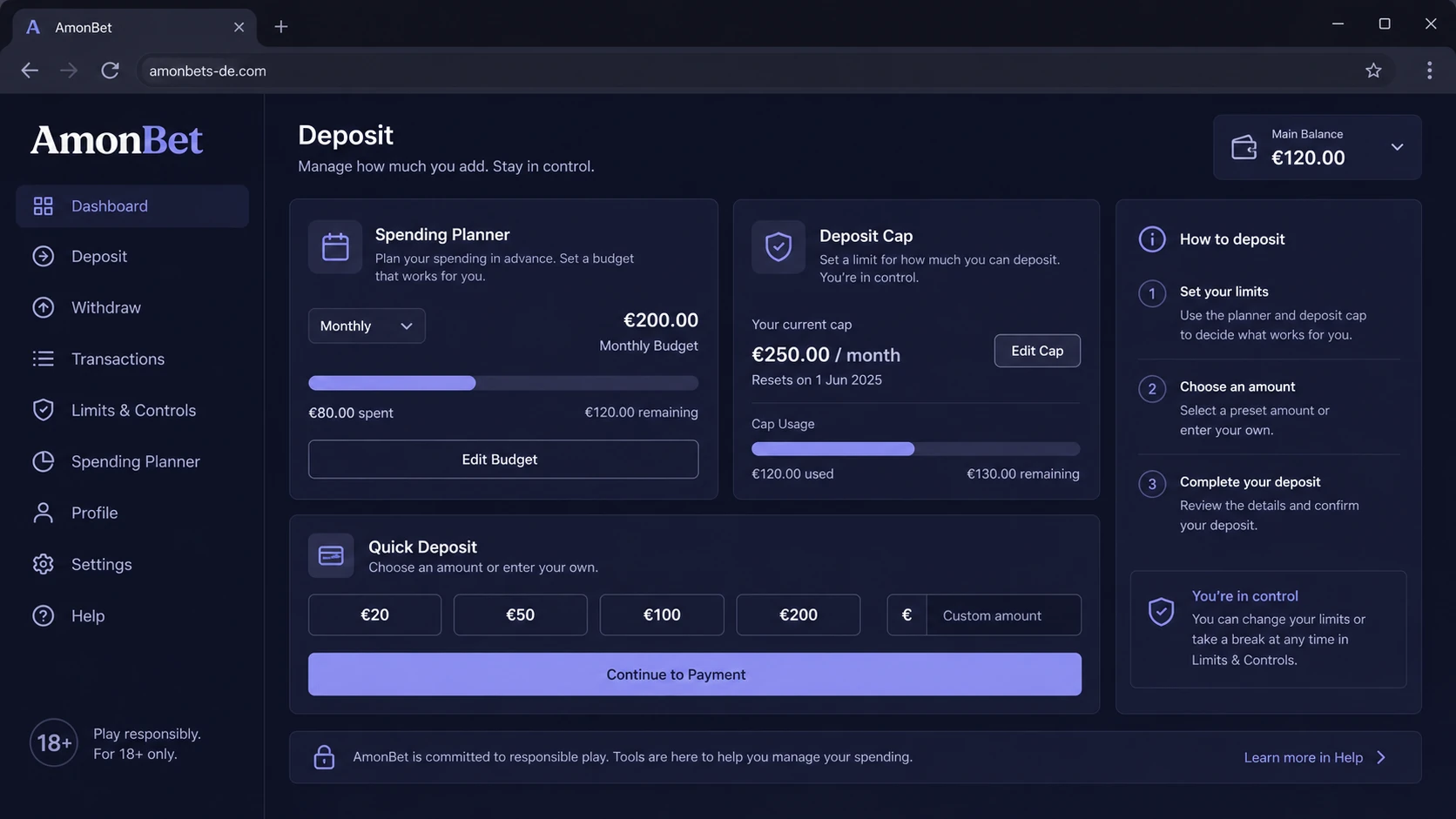Open the Monthly period dropdown

367,326
